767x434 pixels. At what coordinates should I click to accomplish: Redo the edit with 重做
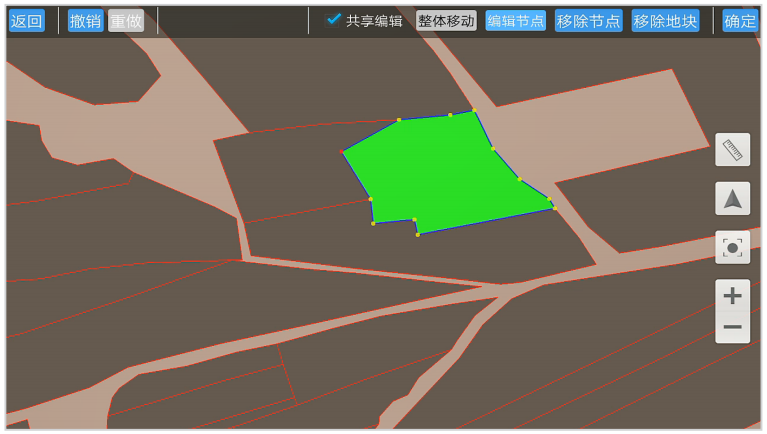tap(126, 21)
